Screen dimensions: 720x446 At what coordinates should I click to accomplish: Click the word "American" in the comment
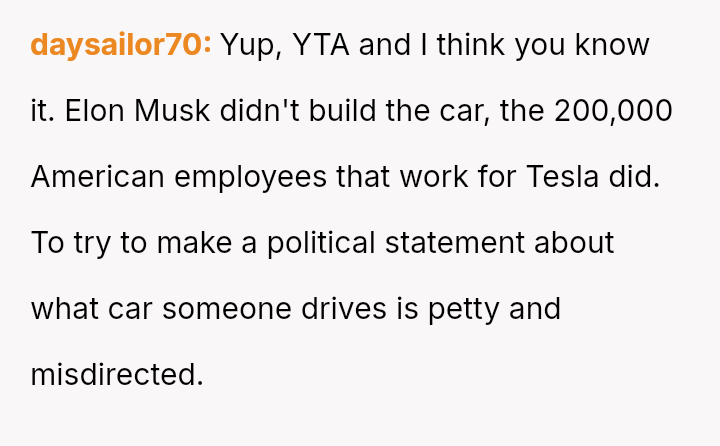[x=97, y=177]
